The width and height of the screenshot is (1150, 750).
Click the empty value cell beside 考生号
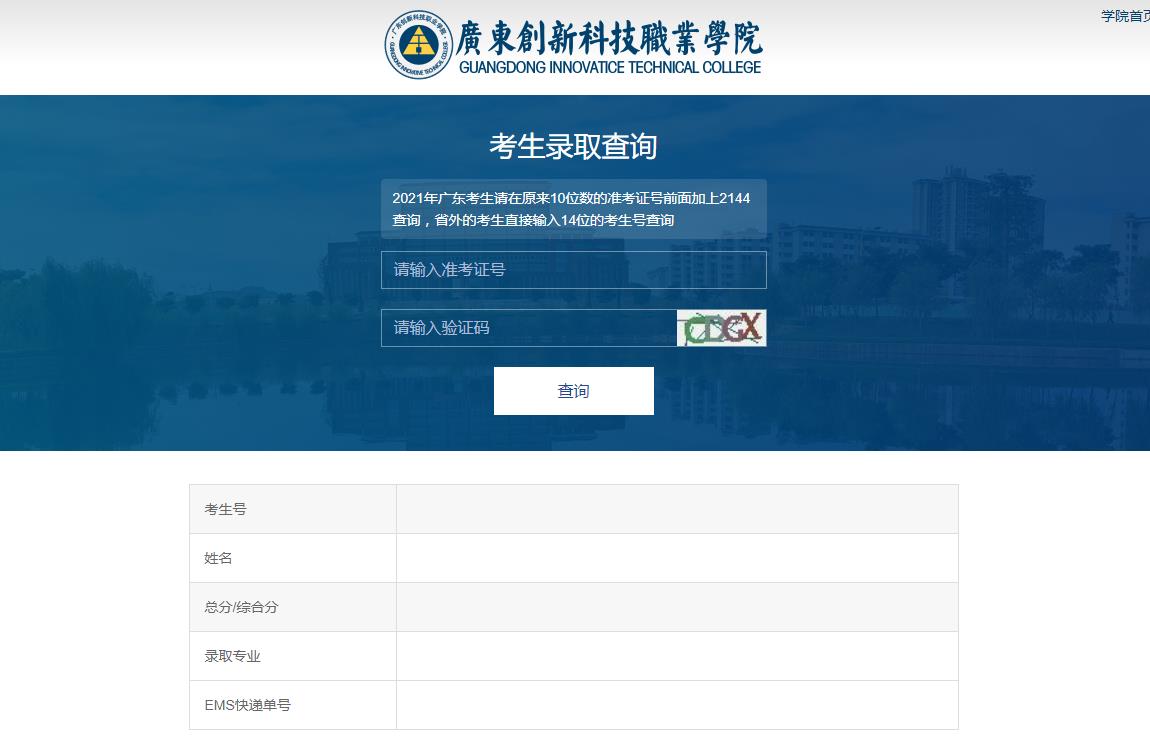pyautogui.click(x=677, y=509)
